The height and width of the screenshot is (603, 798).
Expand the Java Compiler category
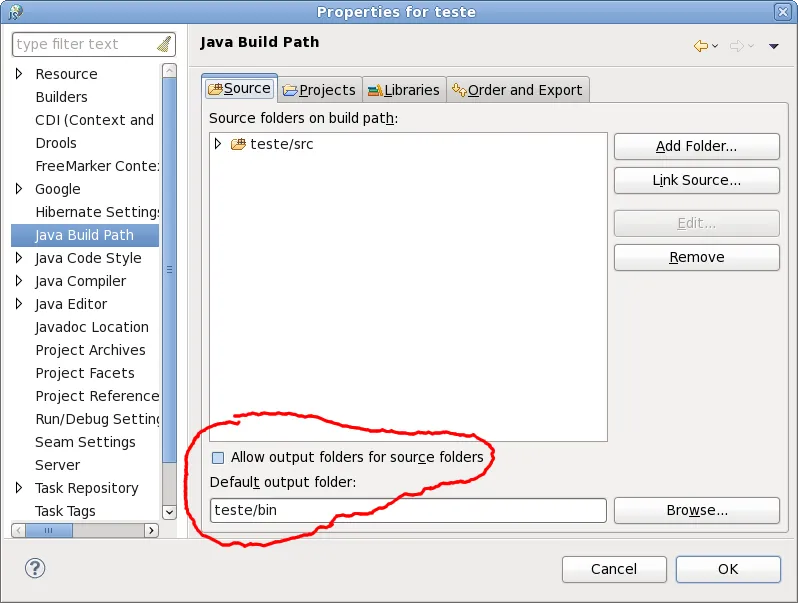coord(19,281)
